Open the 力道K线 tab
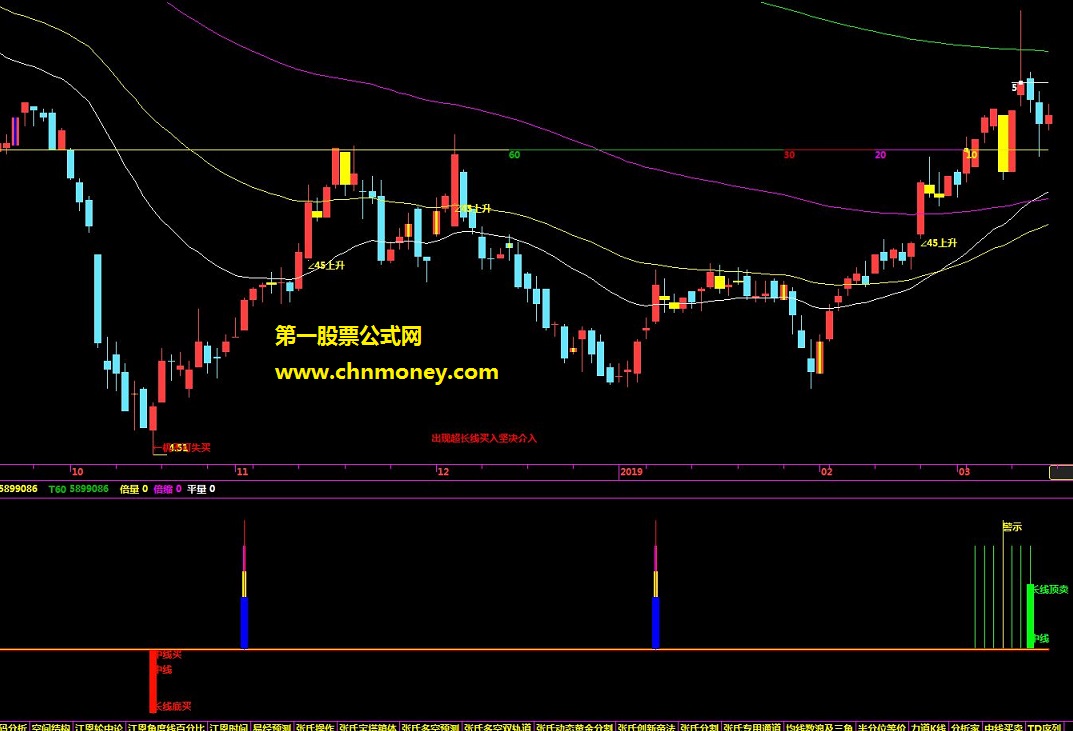Screen dimensions: 1073x731 929,727
